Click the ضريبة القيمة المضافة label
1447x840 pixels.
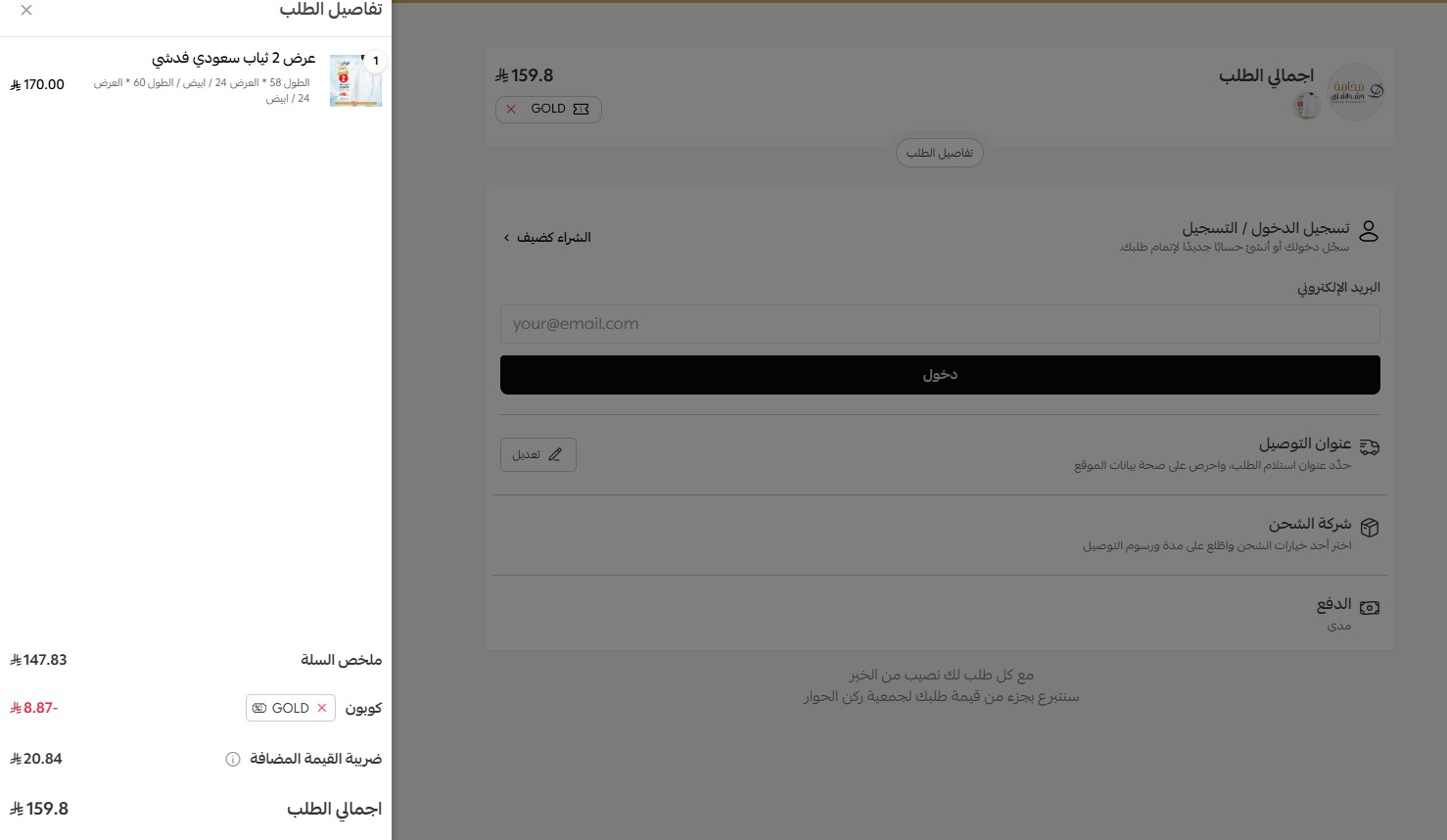pyautogui.click(x=315, y=759)
